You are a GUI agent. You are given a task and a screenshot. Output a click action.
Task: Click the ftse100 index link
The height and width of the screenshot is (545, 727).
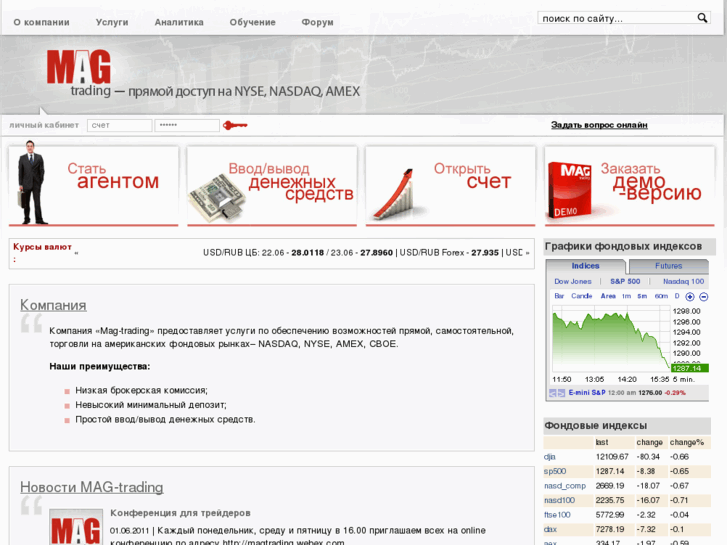click(557, 515)
